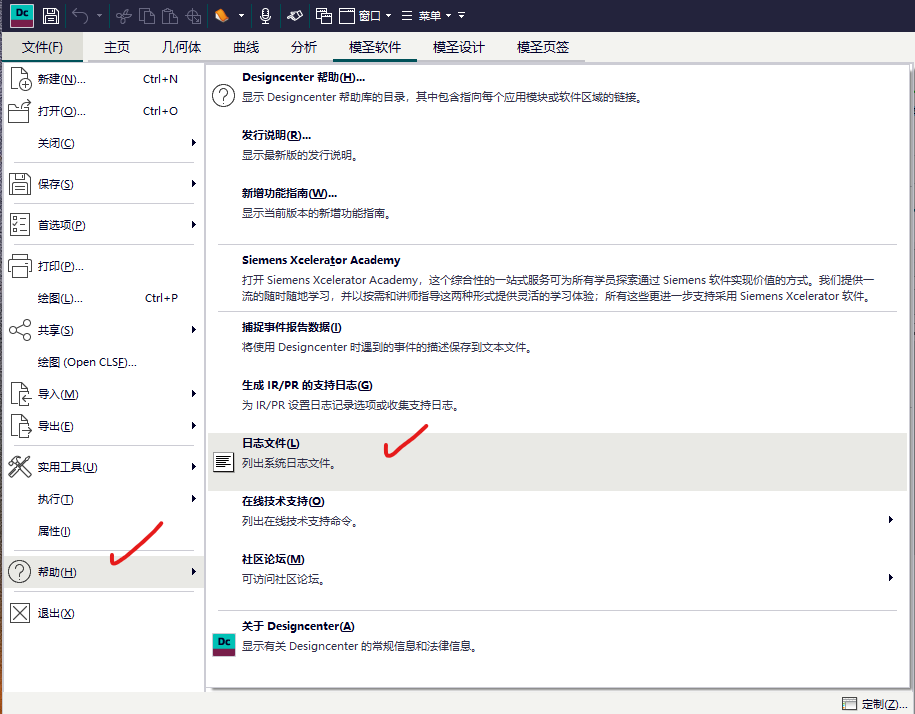915x714 pixels.
Task: Open Siemens Xcelerator Academy entry
Action: (557, 278)
